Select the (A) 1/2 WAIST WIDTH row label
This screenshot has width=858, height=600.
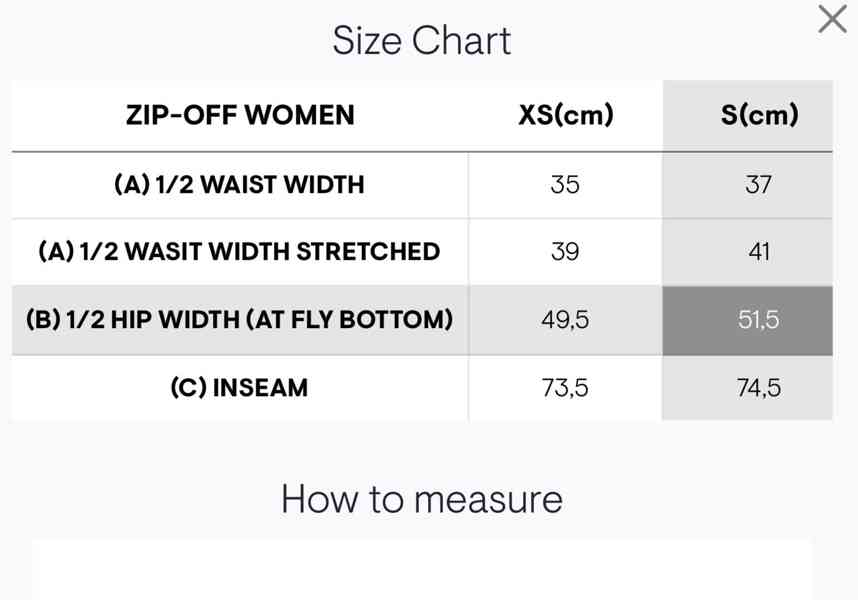[x=240, y=184]
